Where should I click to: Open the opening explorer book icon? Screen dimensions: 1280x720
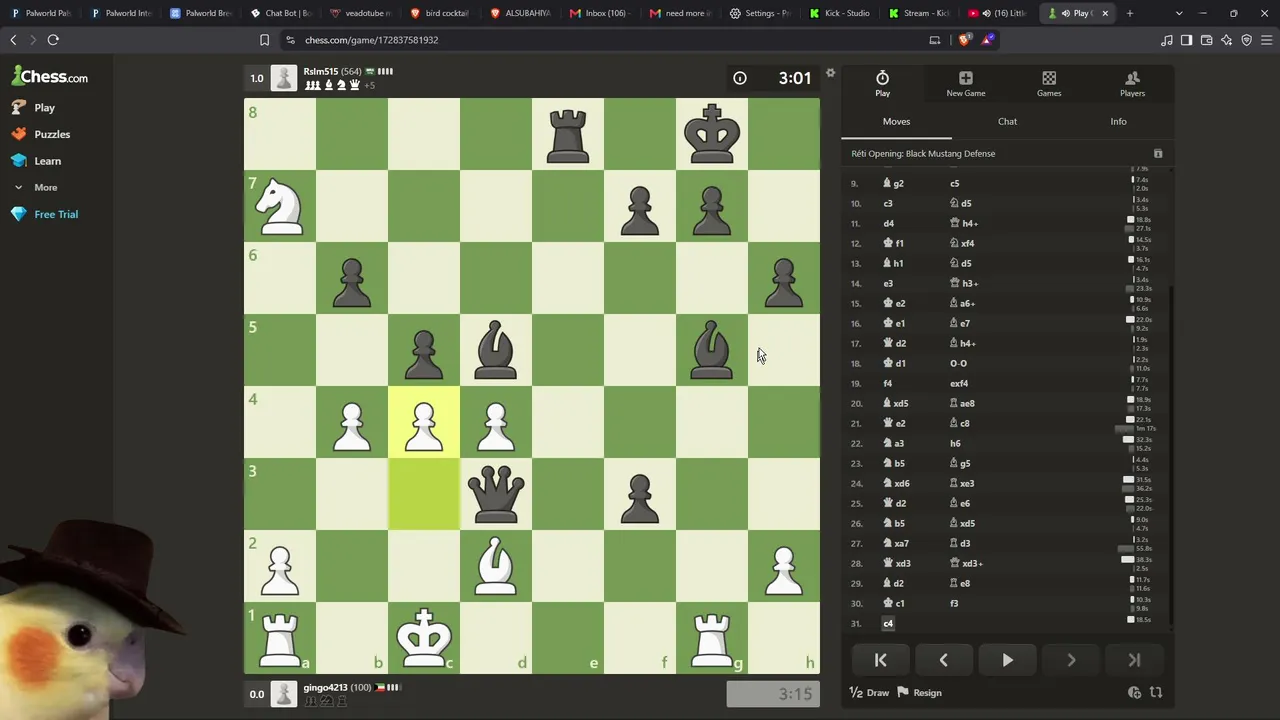click(x=1158, y=154)
